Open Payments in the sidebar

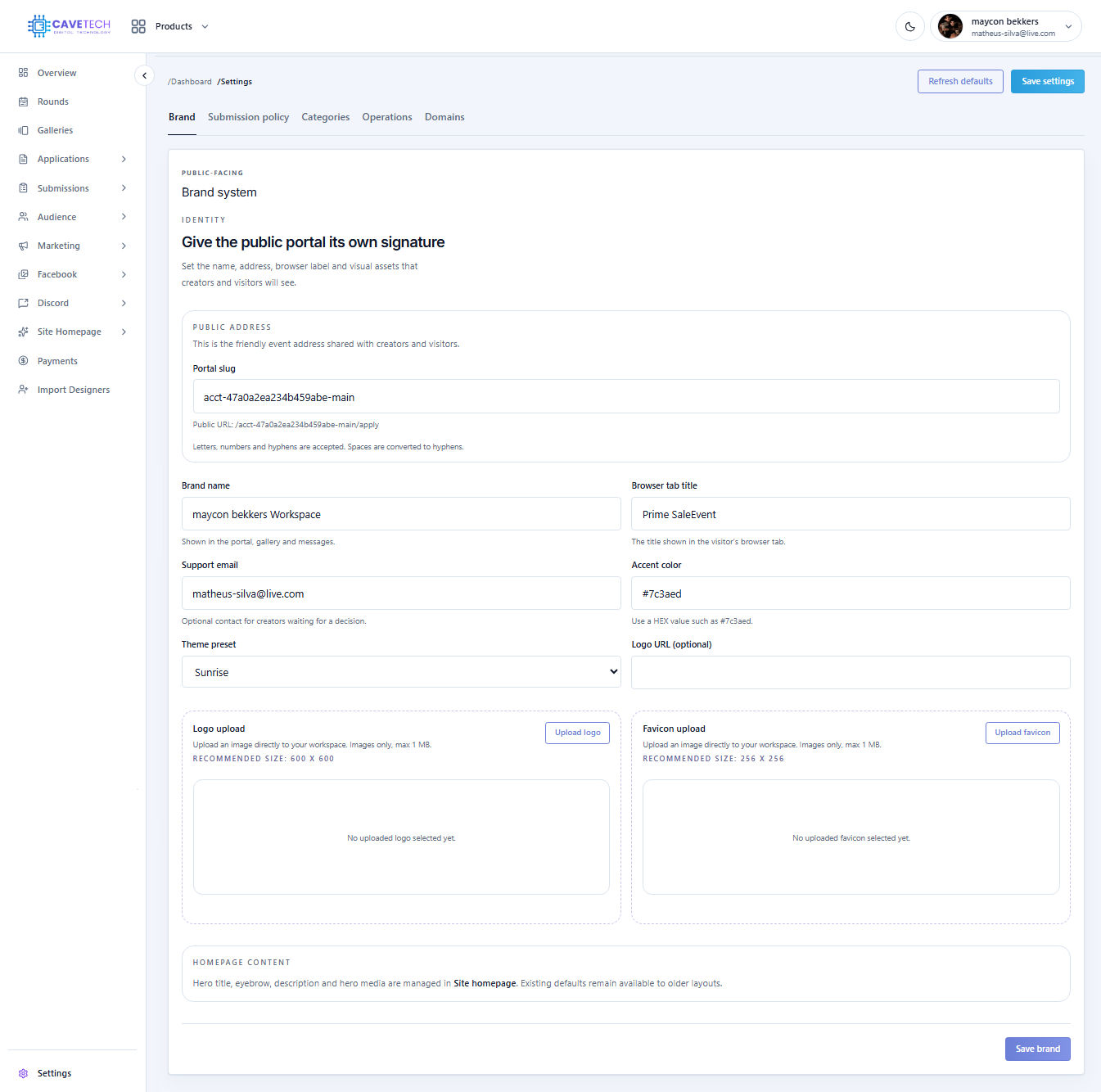pos(57,361)
